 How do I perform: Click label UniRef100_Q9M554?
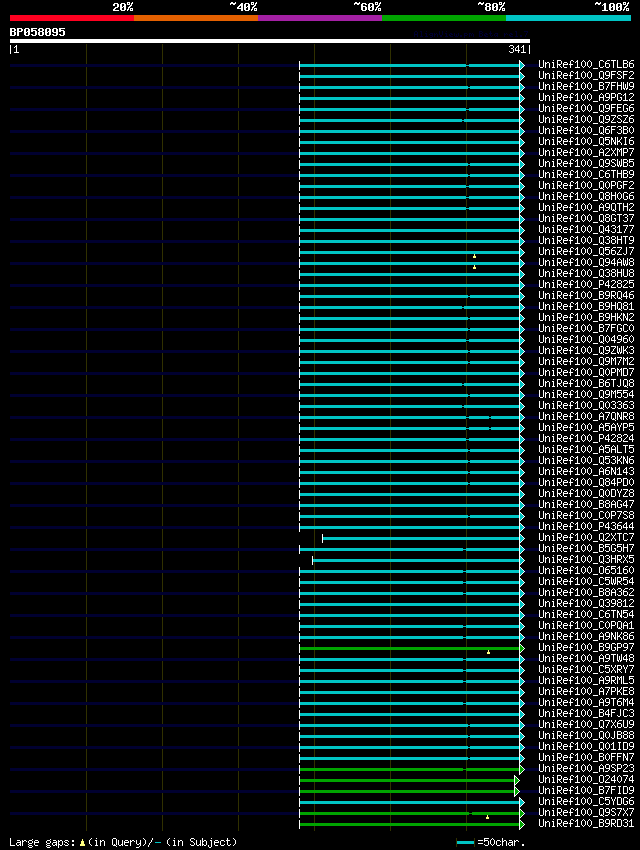pos(586,395)
